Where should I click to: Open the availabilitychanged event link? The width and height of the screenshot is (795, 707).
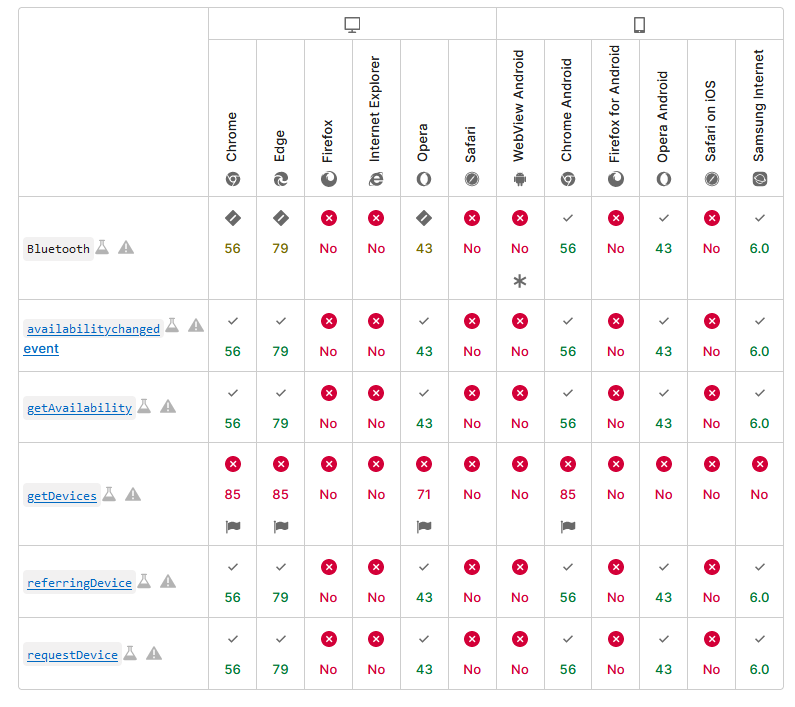coord(93,329)
